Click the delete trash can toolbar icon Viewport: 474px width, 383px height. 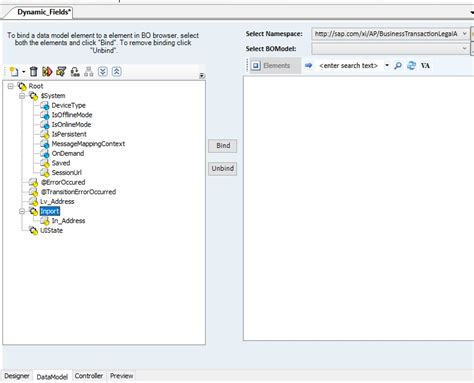[x=34, y=72]
